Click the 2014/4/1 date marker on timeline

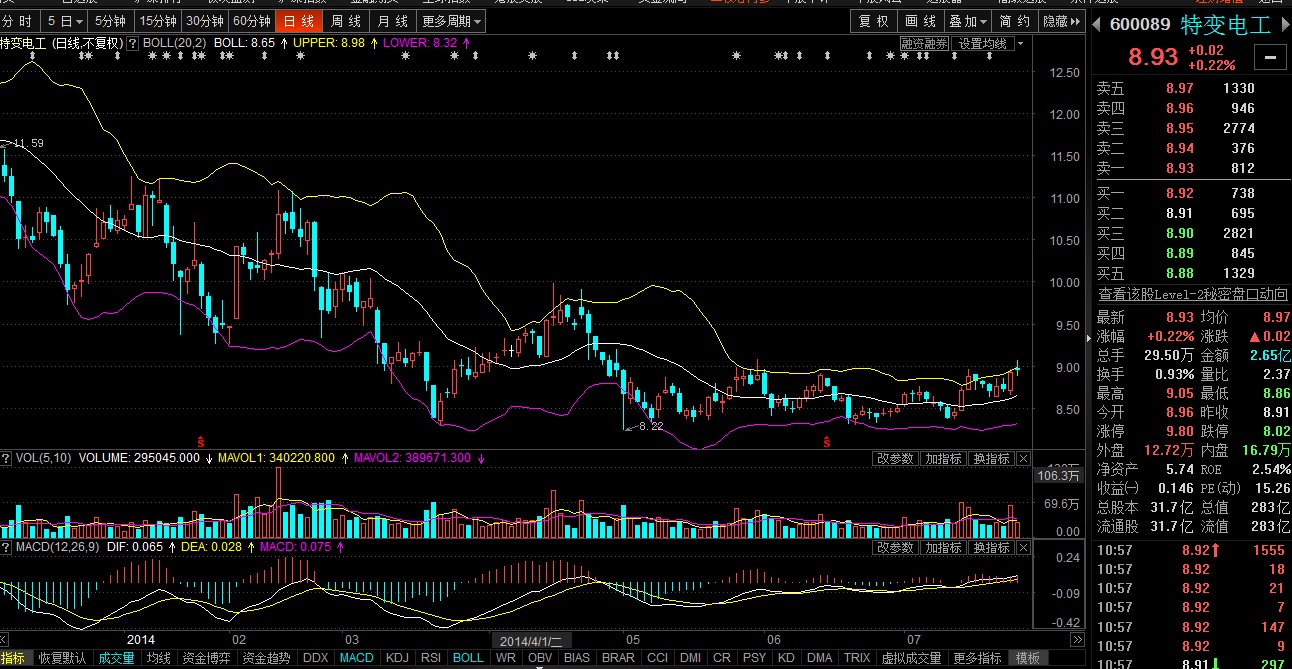[532, 640]
